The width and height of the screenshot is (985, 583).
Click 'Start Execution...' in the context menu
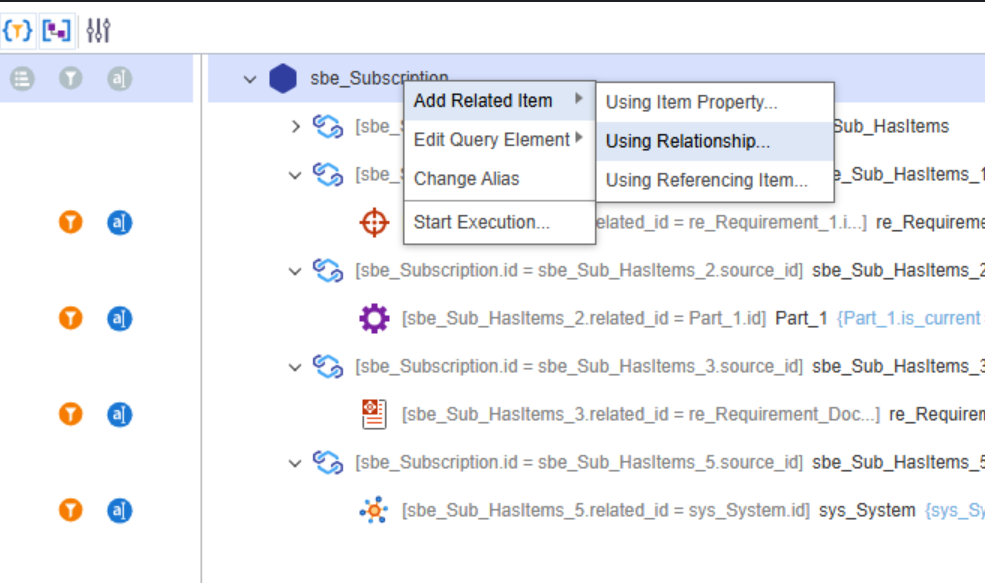(481, 222)
